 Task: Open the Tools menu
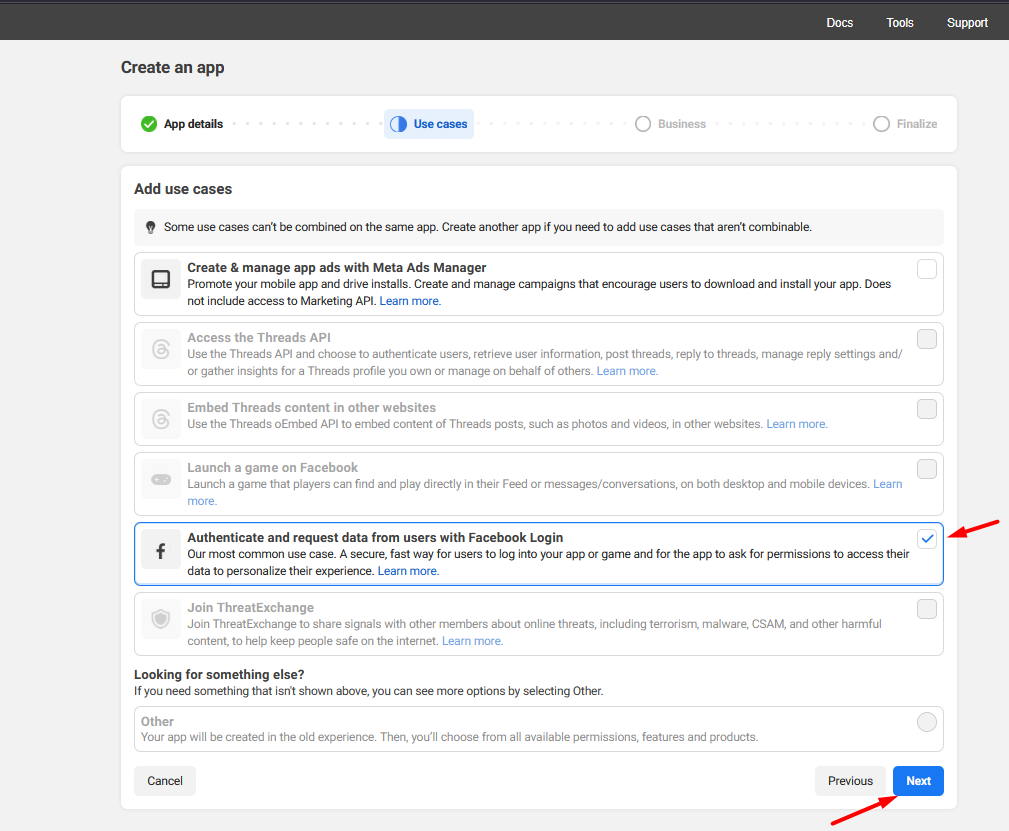click(900, 23)
